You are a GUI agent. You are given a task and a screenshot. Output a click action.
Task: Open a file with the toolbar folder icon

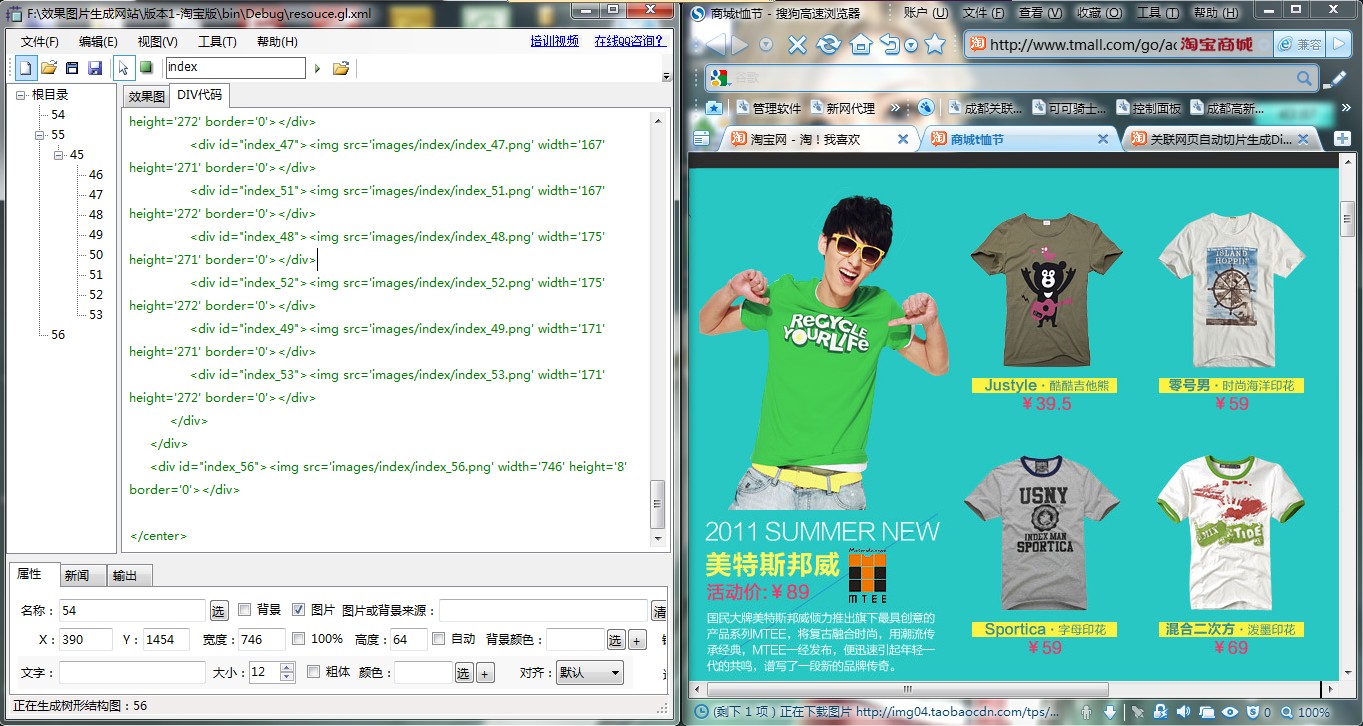[48, 68]
